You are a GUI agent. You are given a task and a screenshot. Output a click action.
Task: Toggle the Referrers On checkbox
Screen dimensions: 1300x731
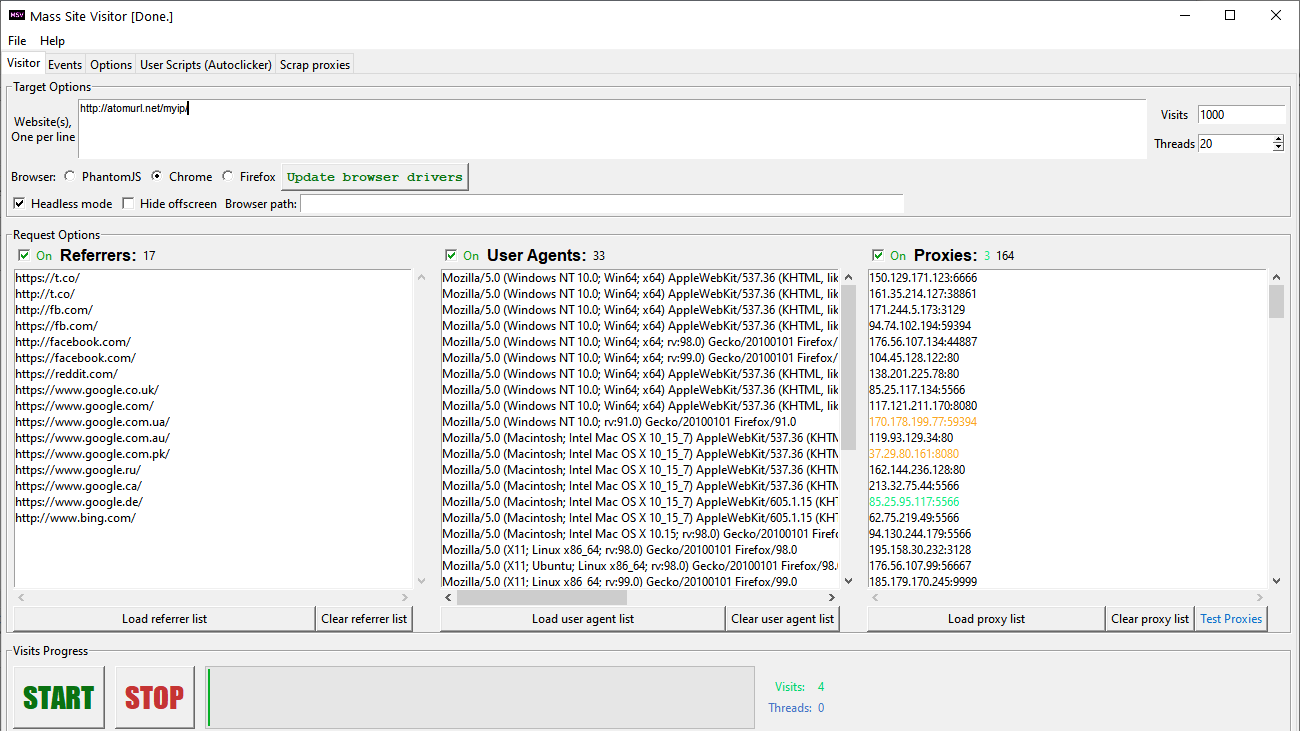[24, 256]
